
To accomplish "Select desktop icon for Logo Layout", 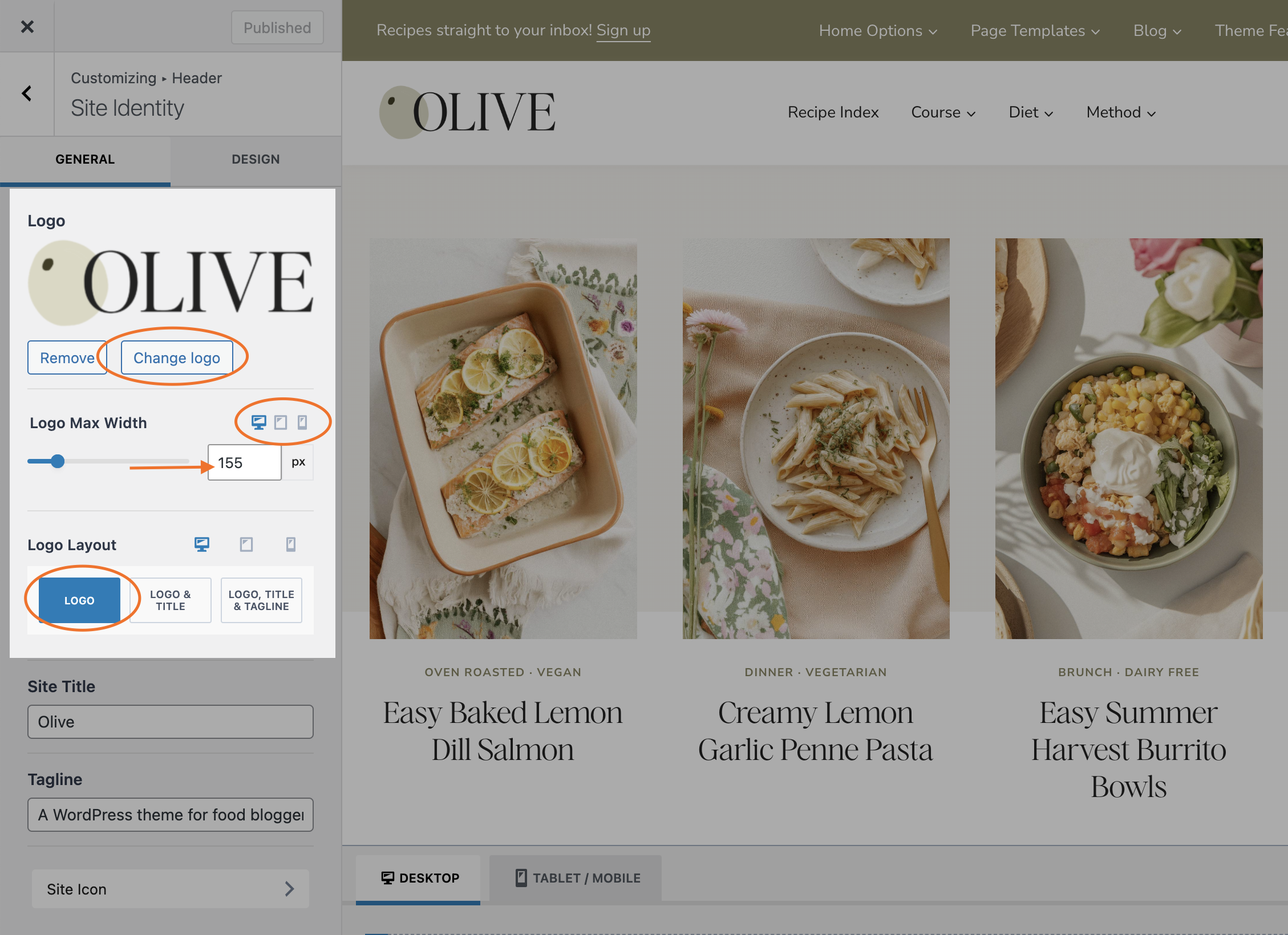I will 202,544.
